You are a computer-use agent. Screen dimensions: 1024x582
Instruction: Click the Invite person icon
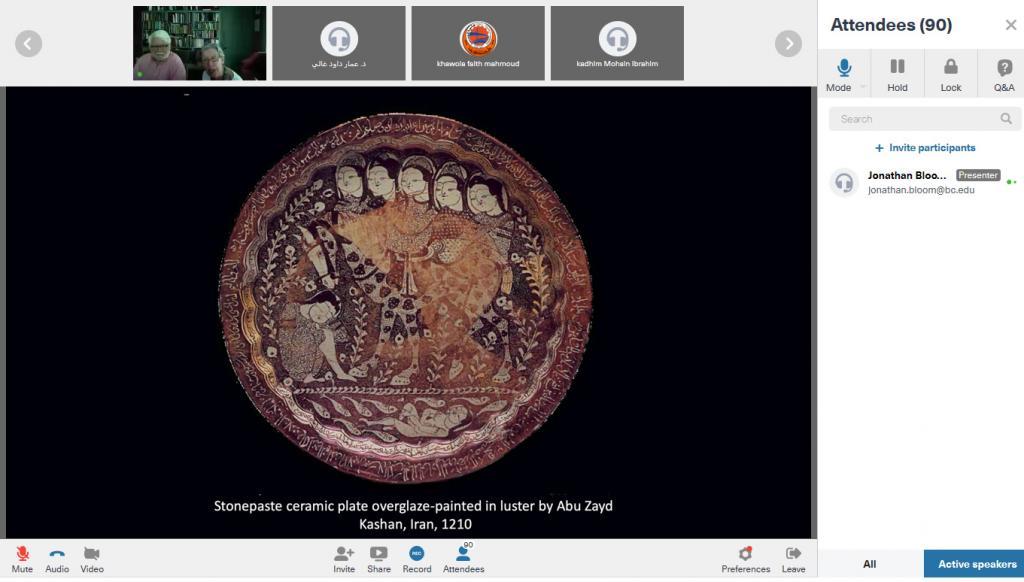coord(344,554)
